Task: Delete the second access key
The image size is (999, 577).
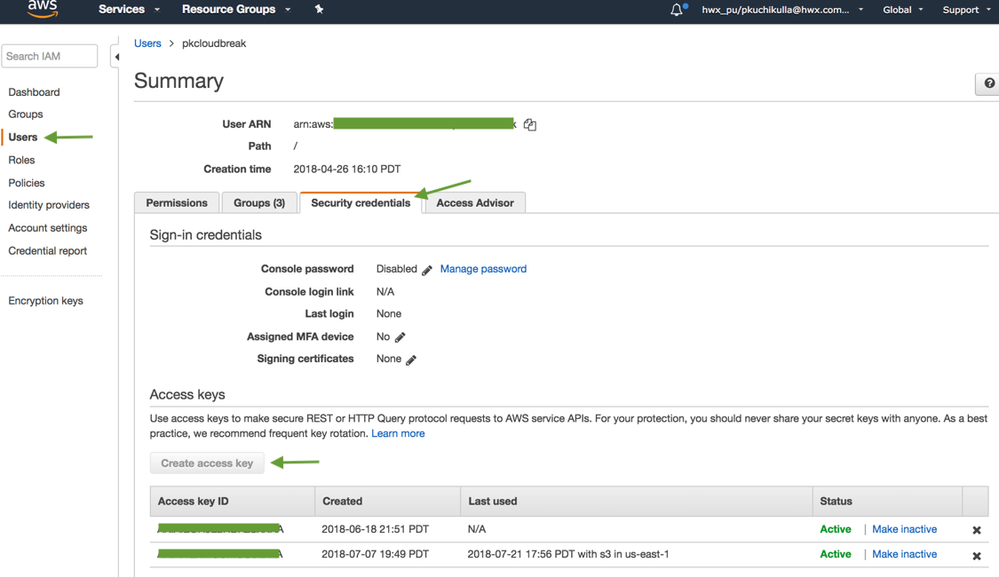Action: (976, 555)
